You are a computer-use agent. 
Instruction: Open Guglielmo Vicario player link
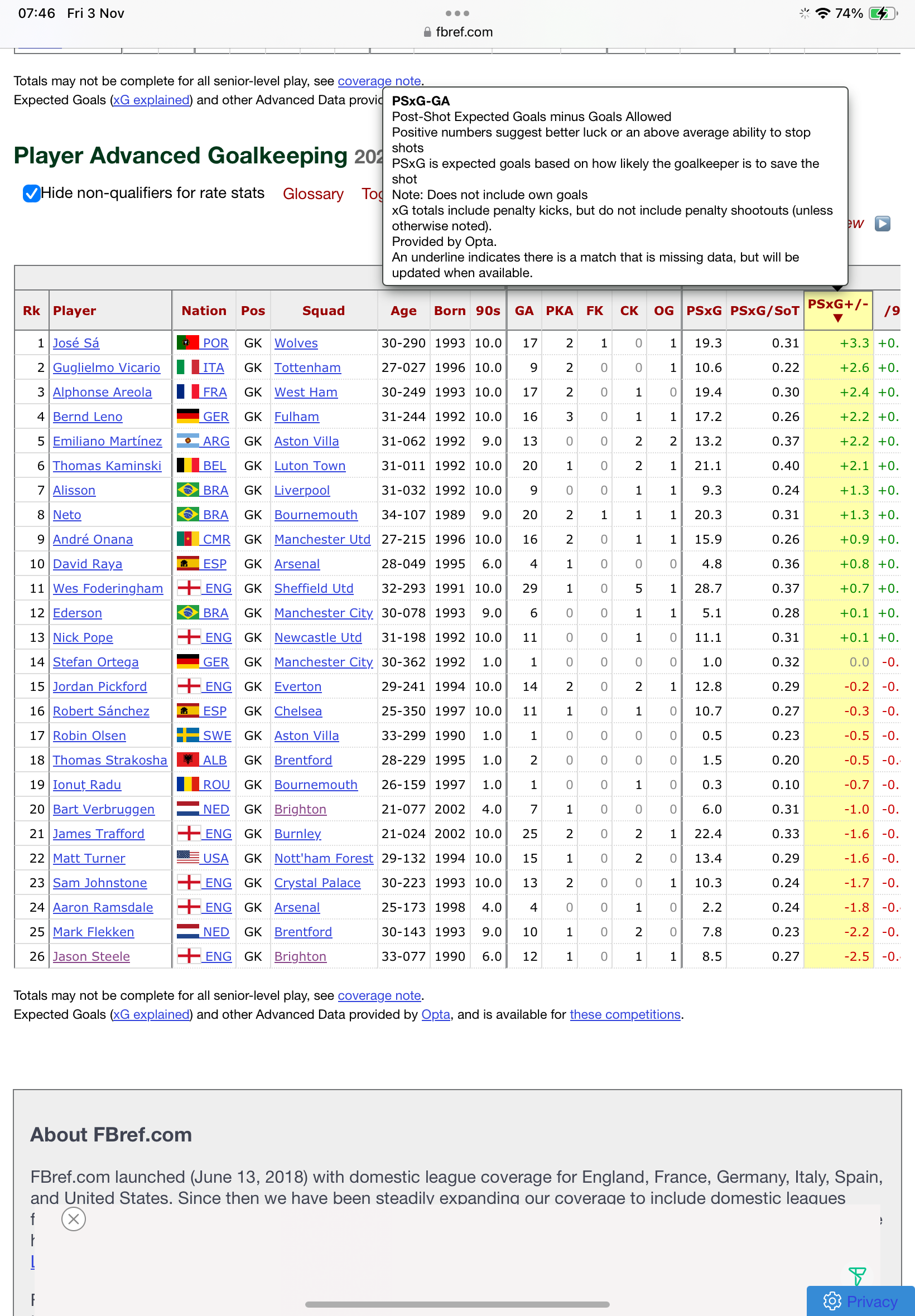tap(106, 368)
